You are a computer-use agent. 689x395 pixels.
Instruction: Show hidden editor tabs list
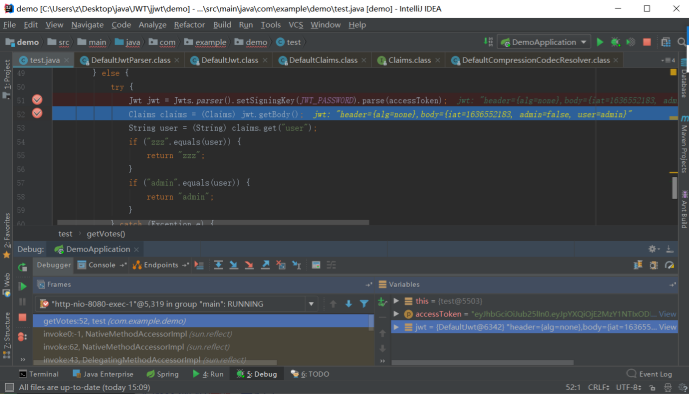[x=668, y=60]
